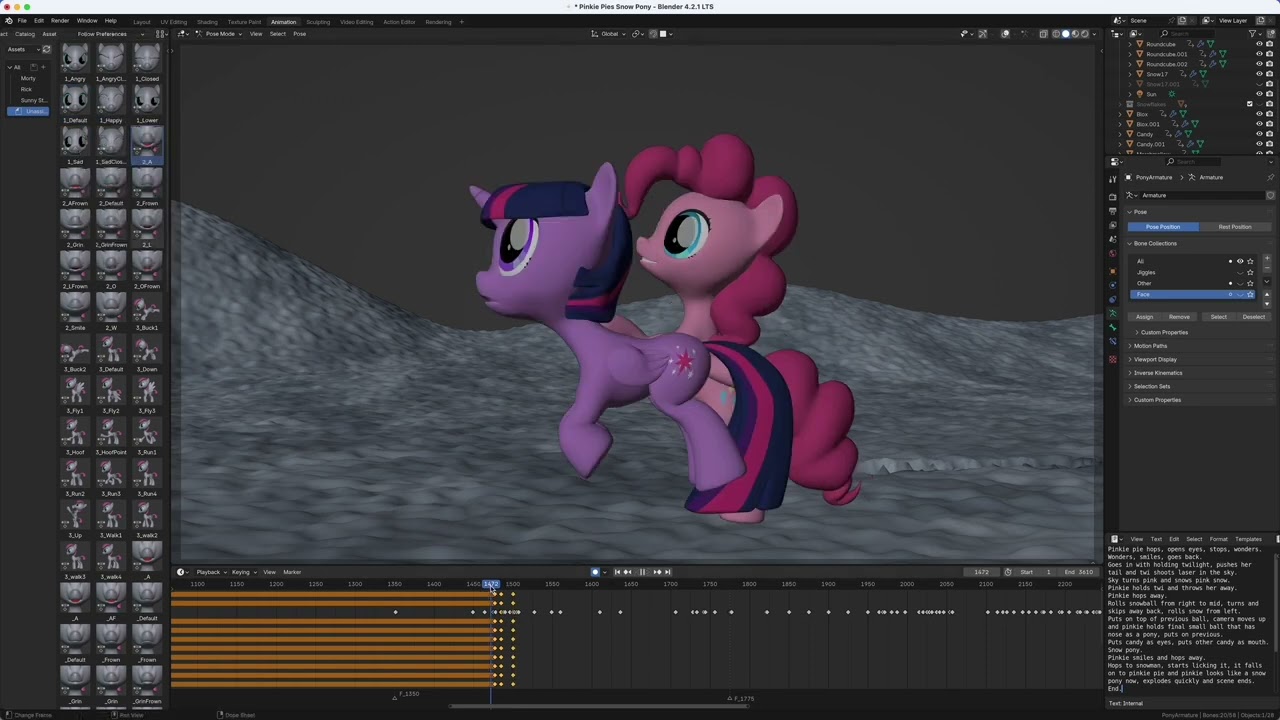
Task: Open the Global transform orientation dropdown
Action: coord(609,34)
